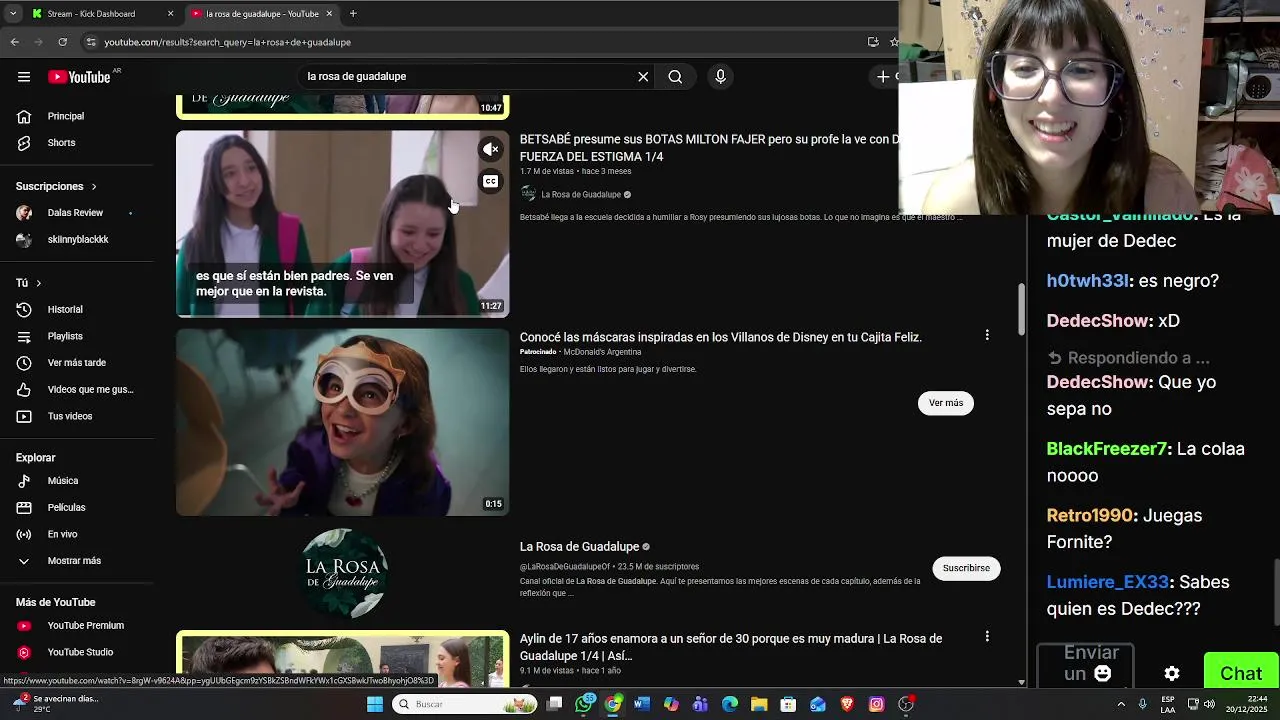Open the browser tab list dropdown
The height and width of the screenshot is (720, 1280).
[13, 14]
